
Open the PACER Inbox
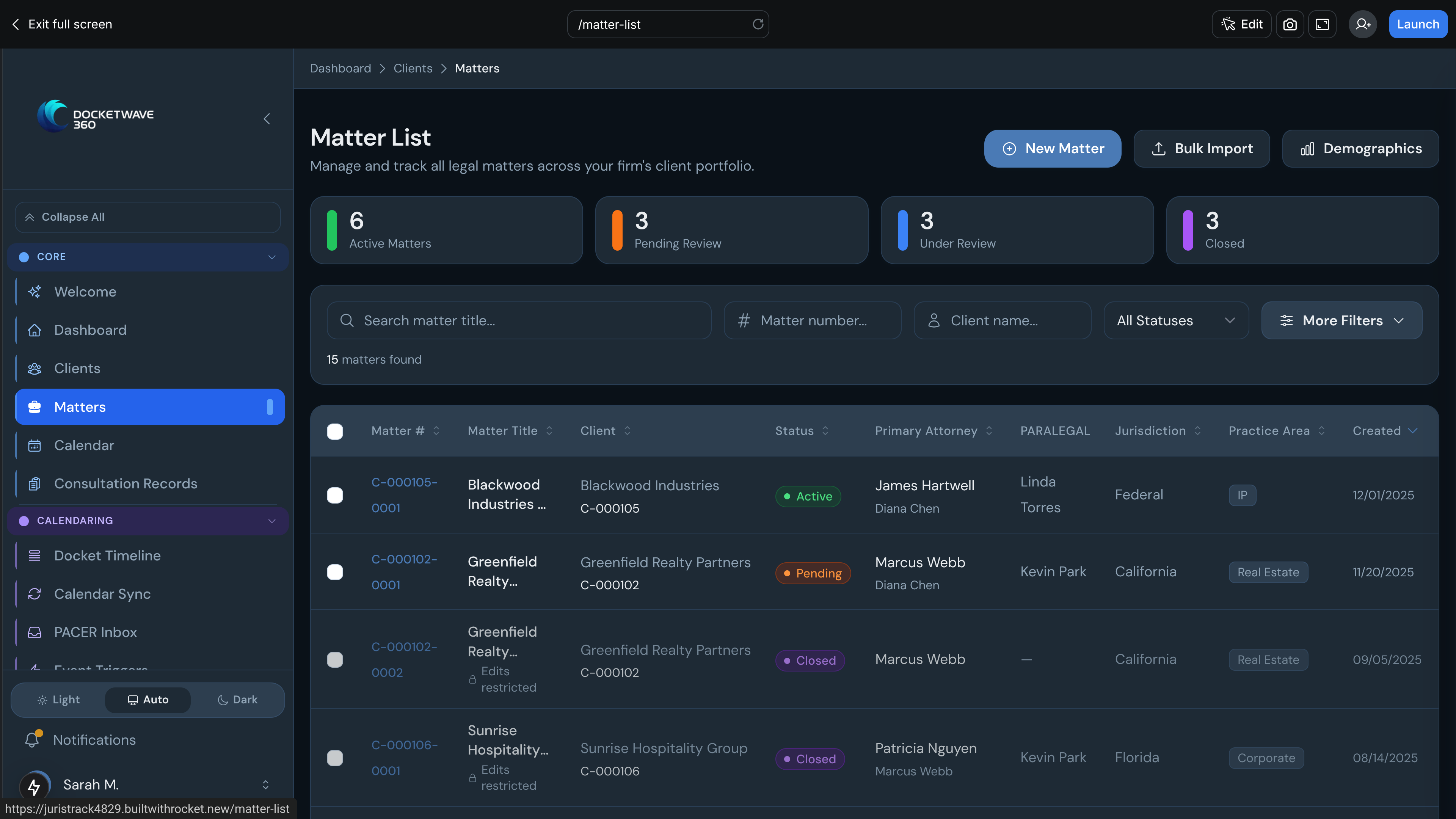click(96, 632)
